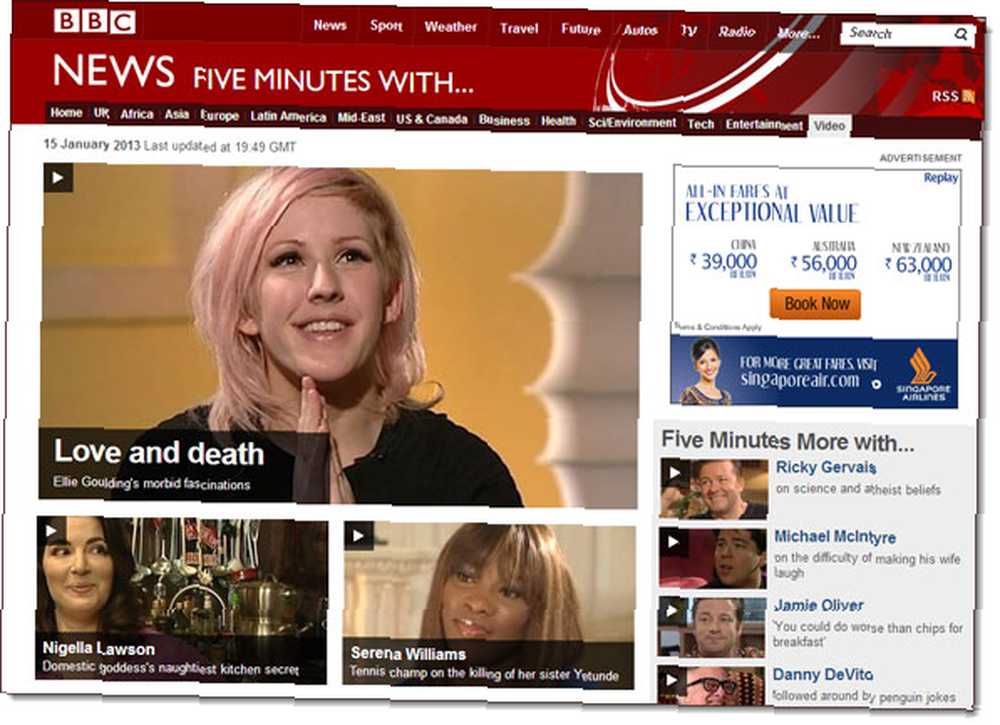Viewport: 1000px width, 725px height.
Task: Go to the Asia section tab
Action: click(177, 115)
